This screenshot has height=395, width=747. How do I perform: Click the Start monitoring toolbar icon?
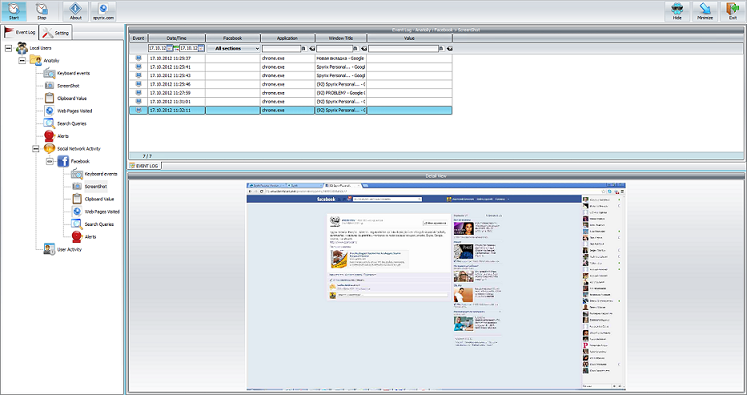(14, 11)
